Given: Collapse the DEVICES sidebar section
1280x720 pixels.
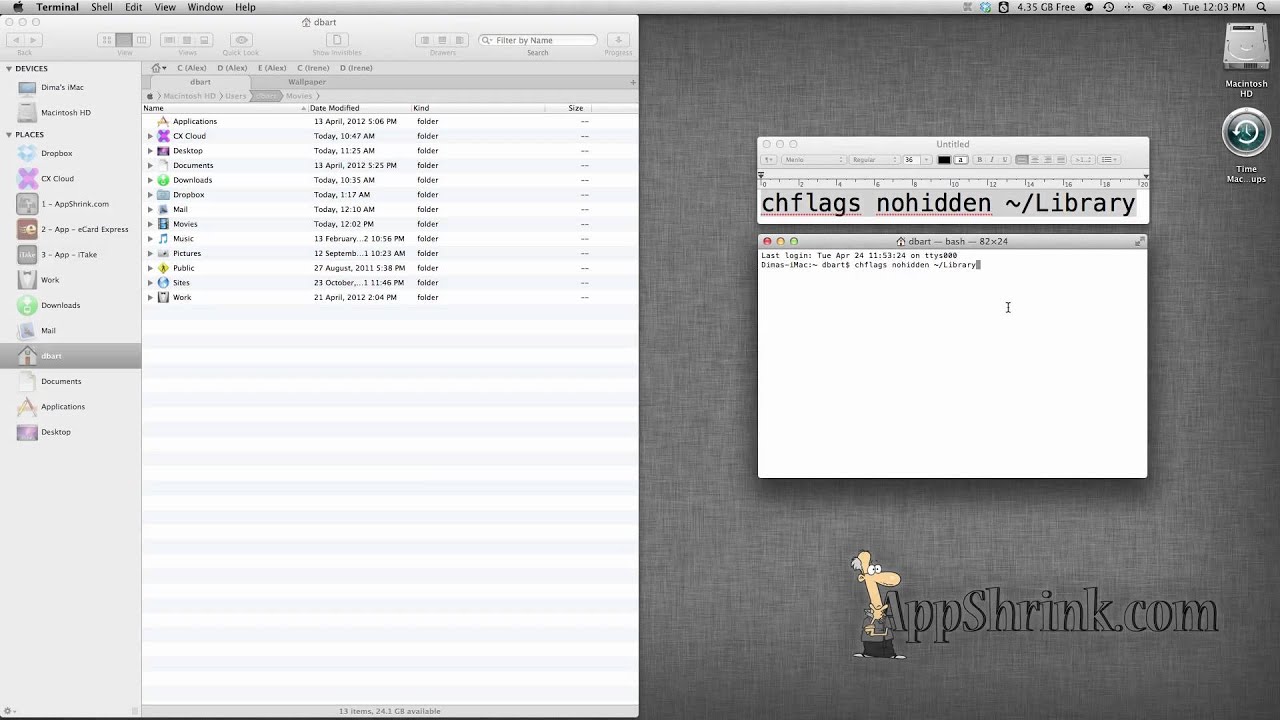Looking at the screenshot, I should tap(9, 69).
